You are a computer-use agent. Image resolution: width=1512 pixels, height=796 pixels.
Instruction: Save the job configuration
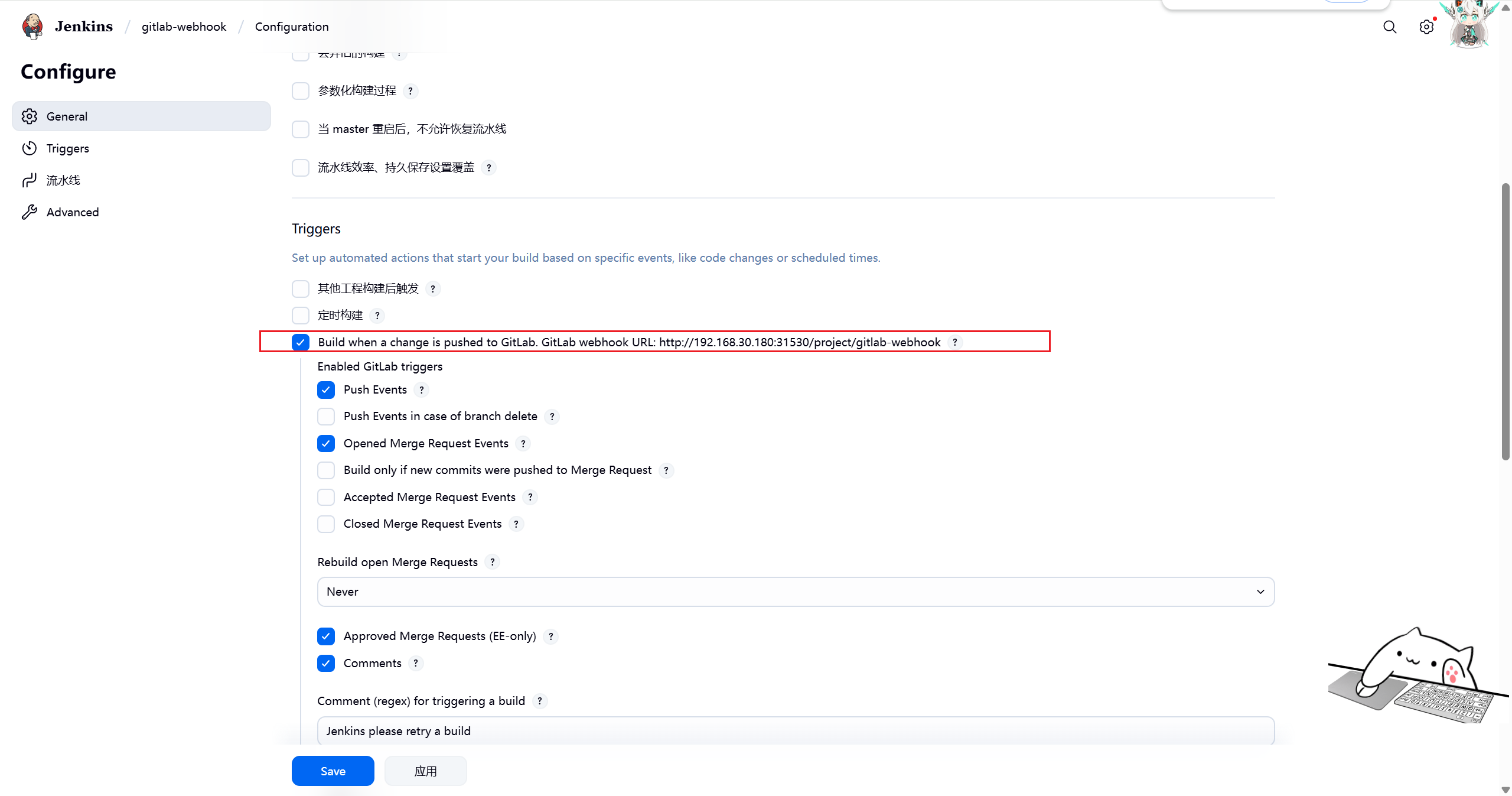[x=333, y=771]
